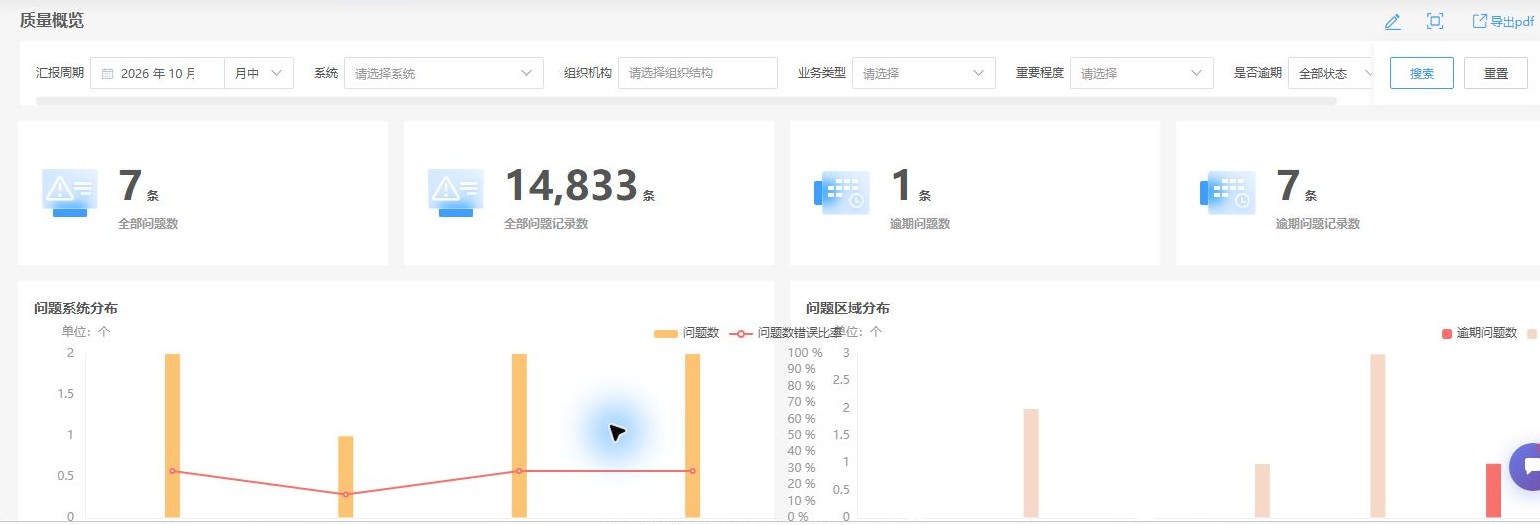Image resolution: width=1540 pixels, height=525 pixels.
Task: Open the 系统 selection dropdown
Action: (444, 73)
